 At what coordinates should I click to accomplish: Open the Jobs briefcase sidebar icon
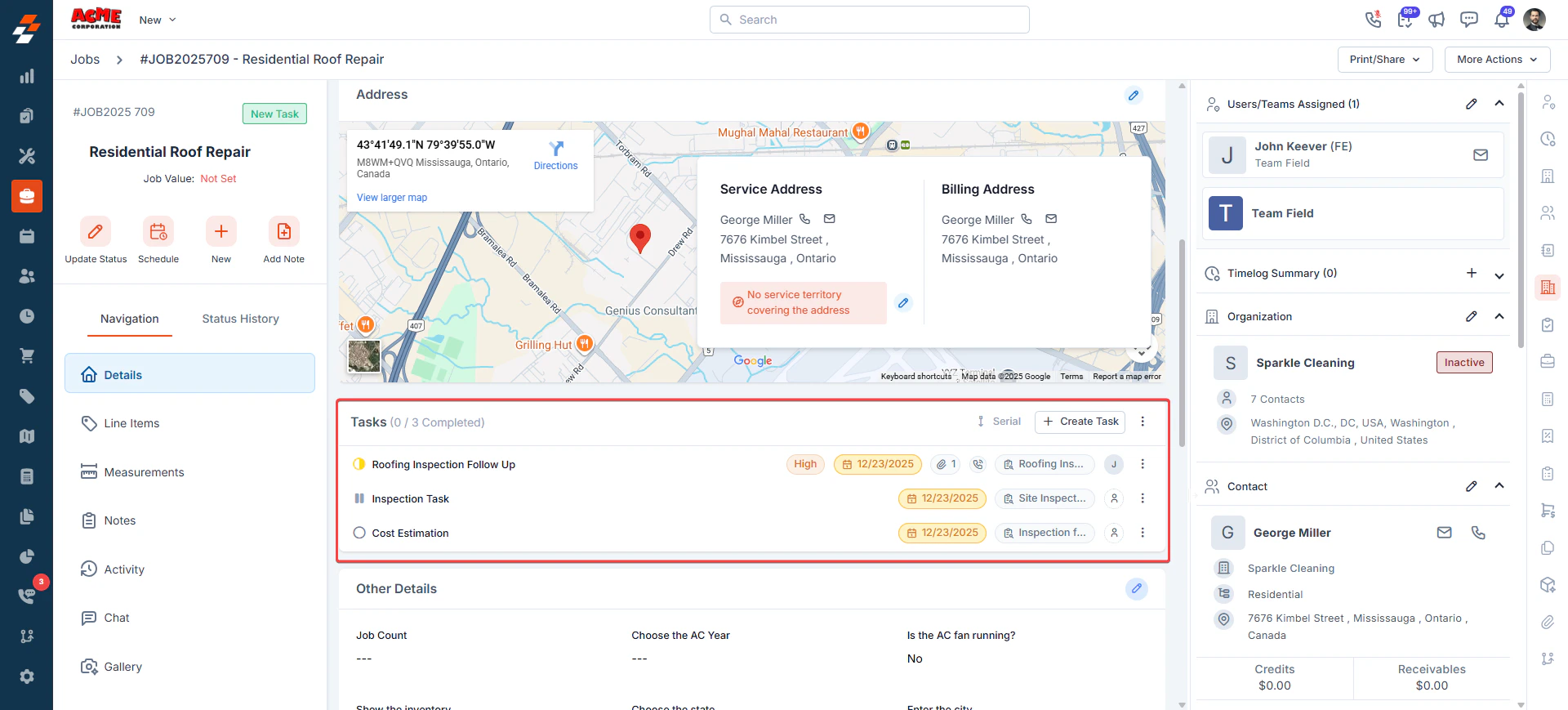coord(27,196)
